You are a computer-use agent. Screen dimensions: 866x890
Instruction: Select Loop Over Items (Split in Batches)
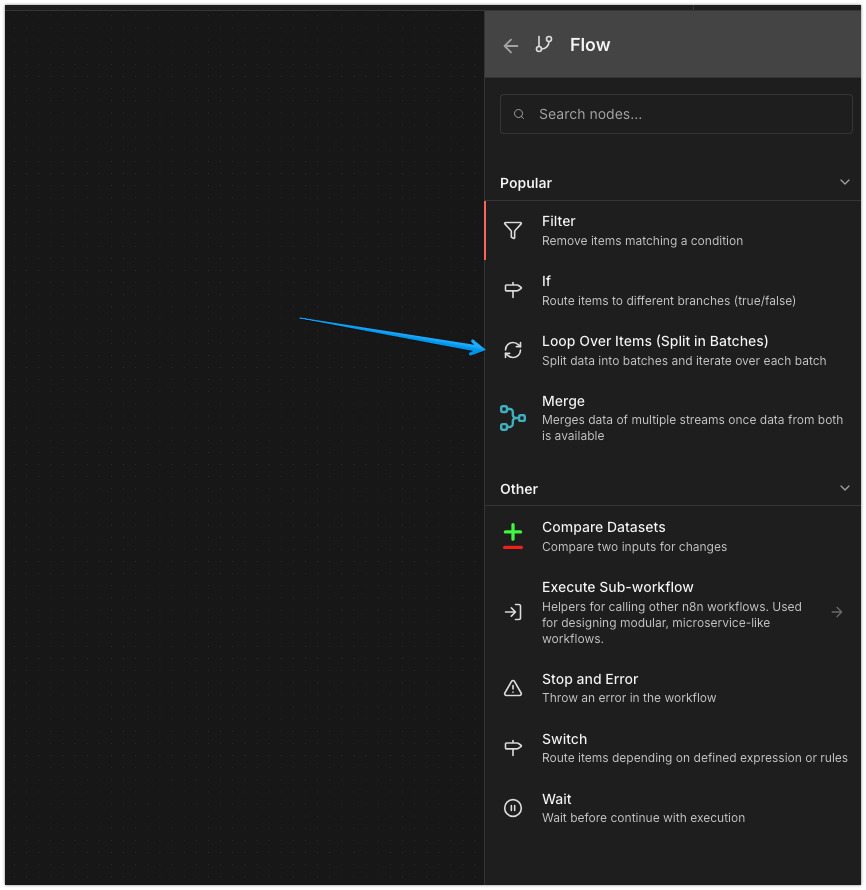coord(655,341)
